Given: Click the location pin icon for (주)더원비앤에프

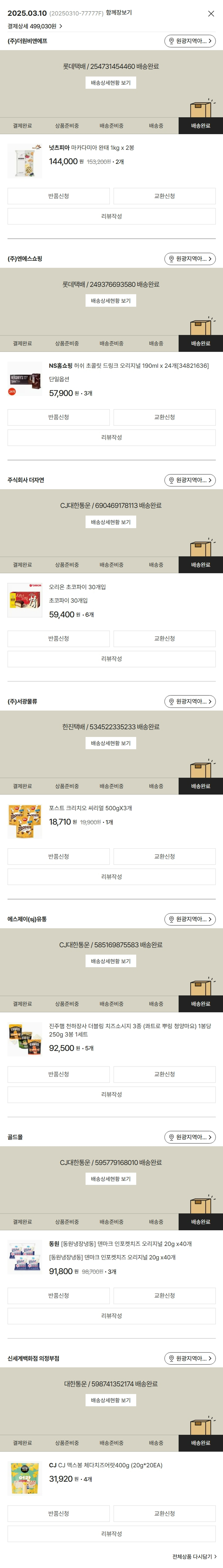Looking at the screenshot, I should 171,41.
